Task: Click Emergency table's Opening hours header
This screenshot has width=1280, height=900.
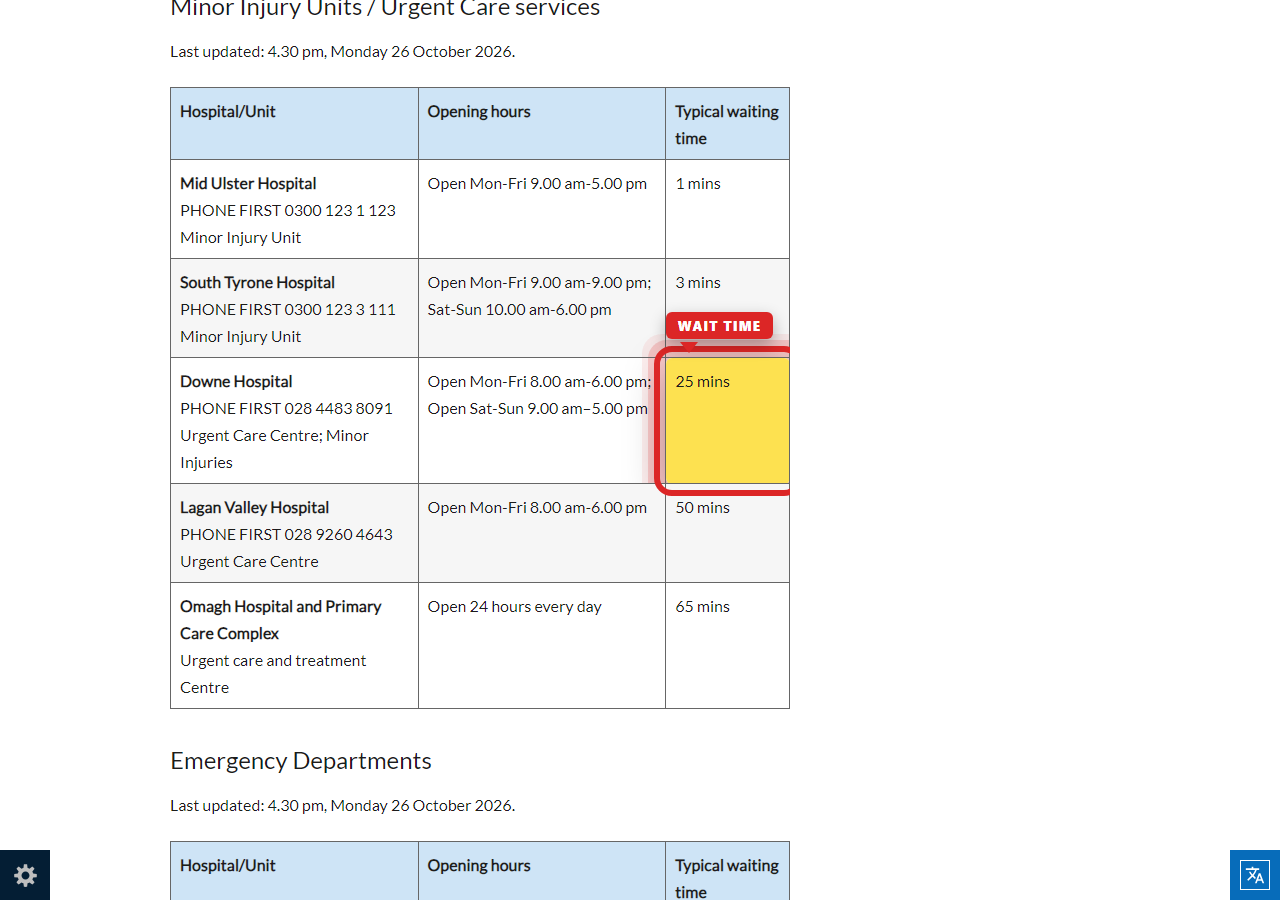Action: pyautogui.click(x=542, y=871)
